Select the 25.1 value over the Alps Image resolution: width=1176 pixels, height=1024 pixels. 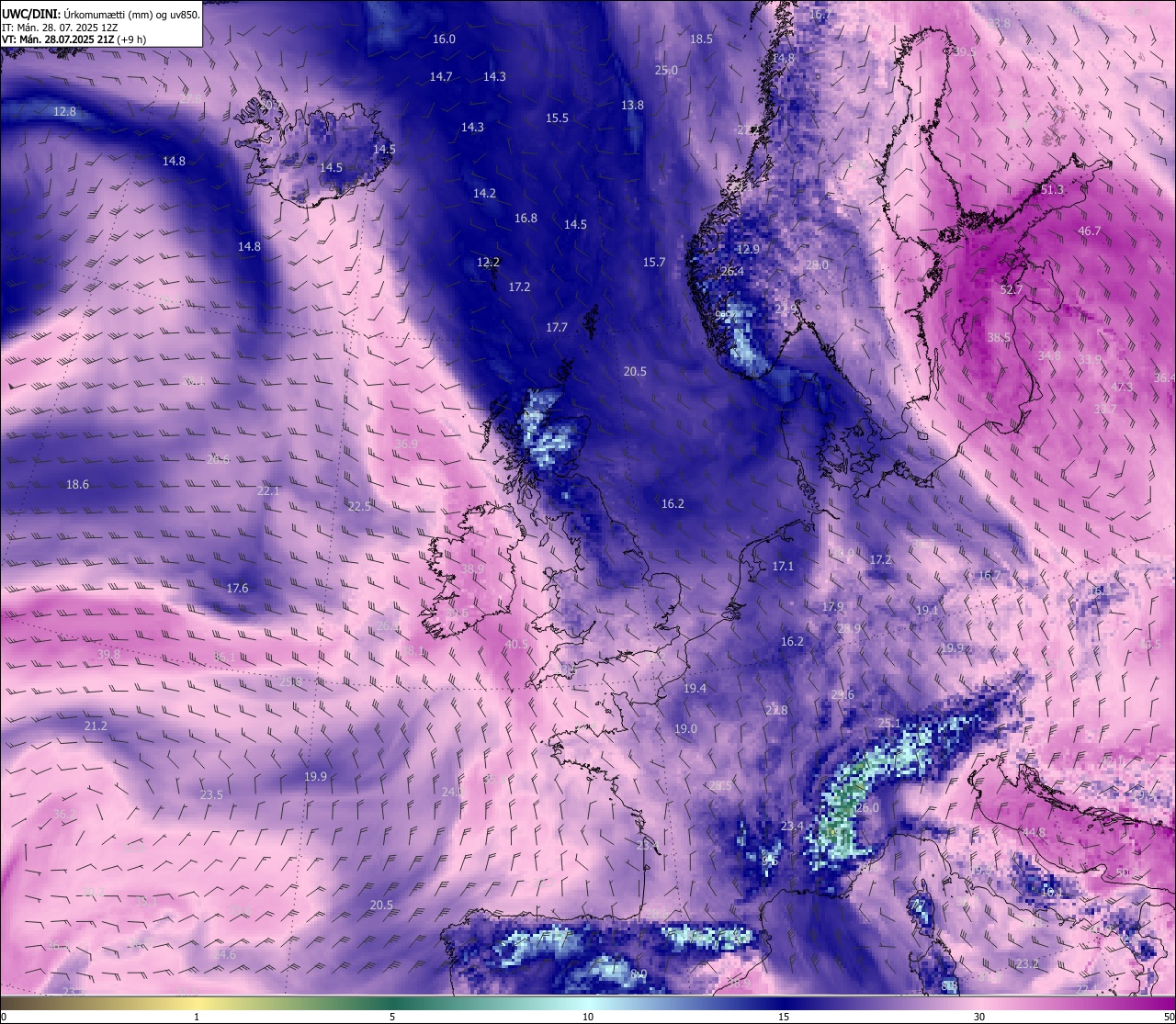(889, 723)
